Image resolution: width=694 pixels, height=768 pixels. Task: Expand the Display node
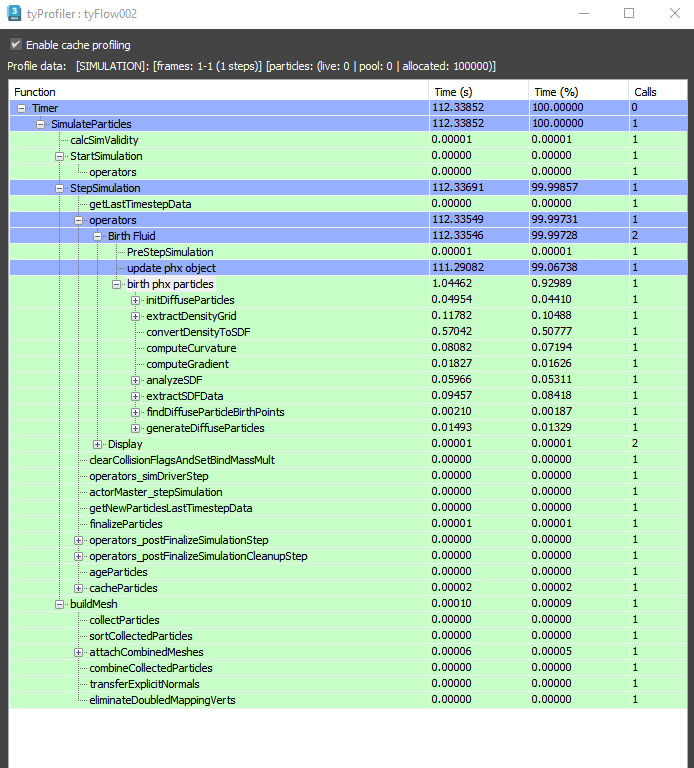(x=97, y=444)
